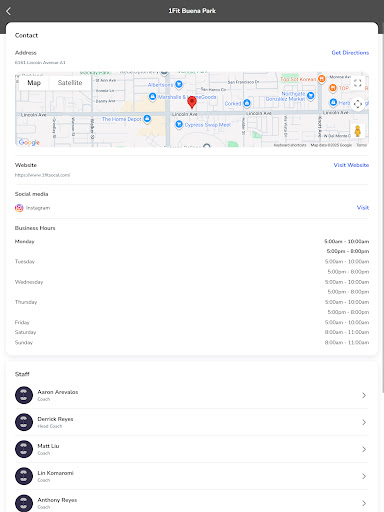Screen dimensions: 384x512
Task: Click the Marshalls & HomeGoods marker
Action: [152, 97]
